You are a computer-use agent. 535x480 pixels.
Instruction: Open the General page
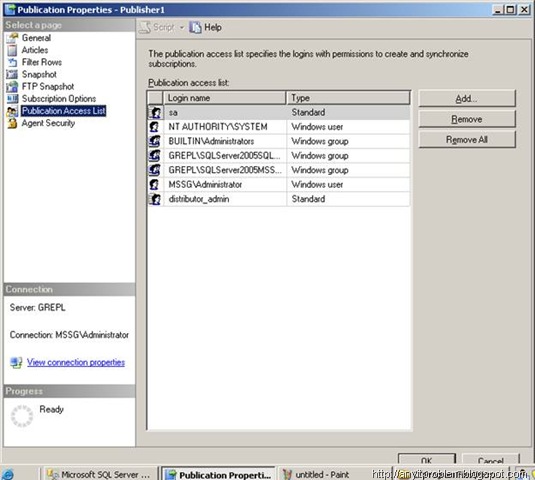point(36,38)
